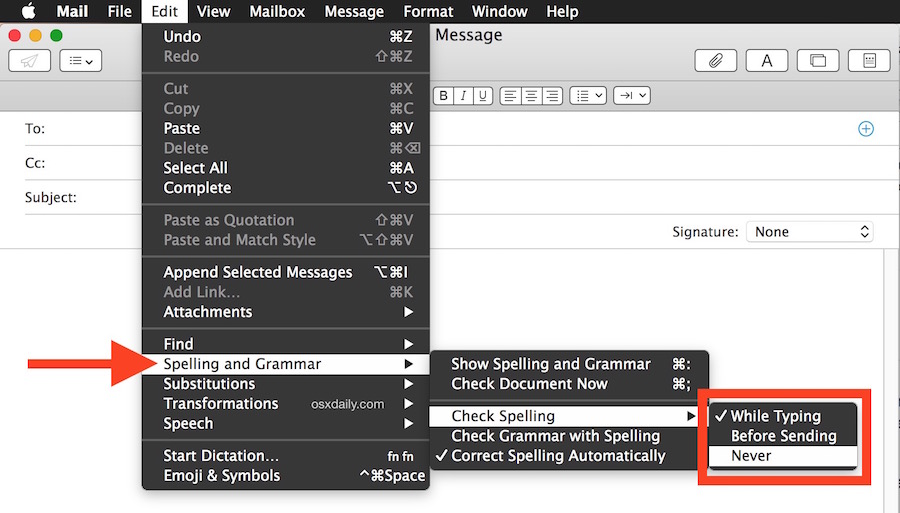Viewport: 900px width, 513px height.
Task: Open header fields list dropdown in toolbar
Action: pyautogui.click(x=80, y=60)
